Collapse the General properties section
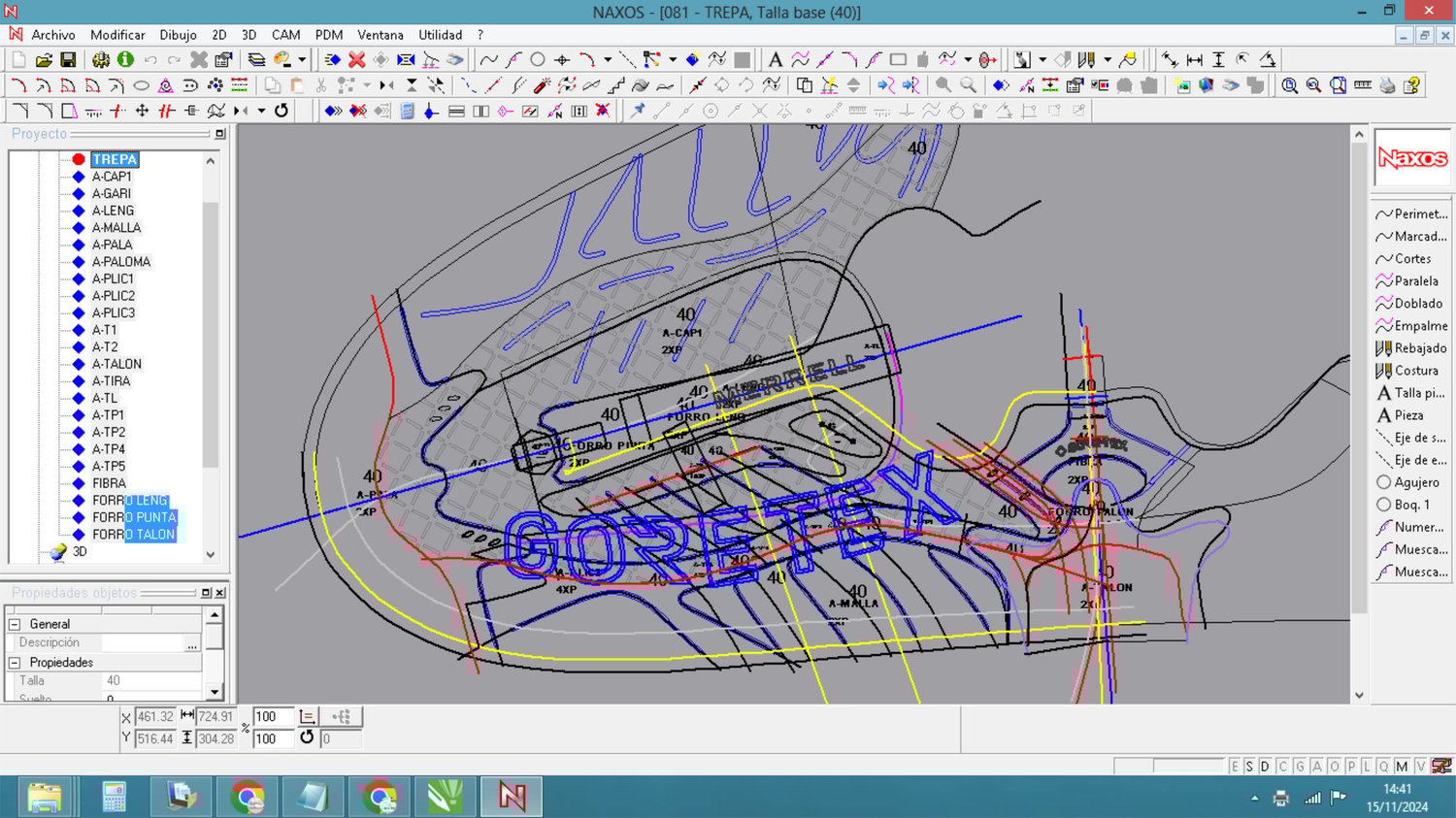This screenshot has width=1456, height=818. 15,624
